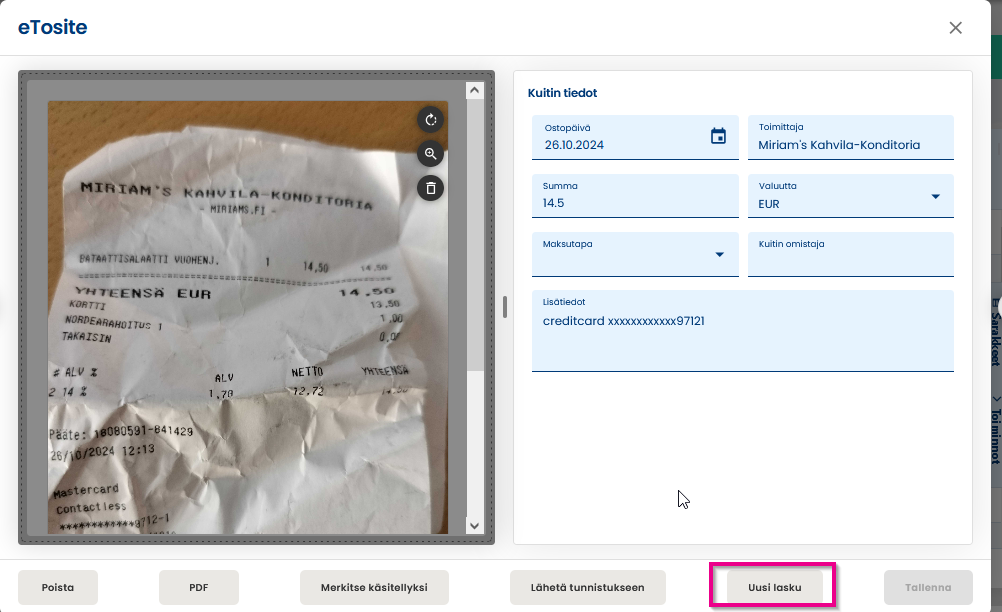The image size is (1002, 612).
Task: Expand the Valuutta currency dropdown
Action: pos(936,197)
